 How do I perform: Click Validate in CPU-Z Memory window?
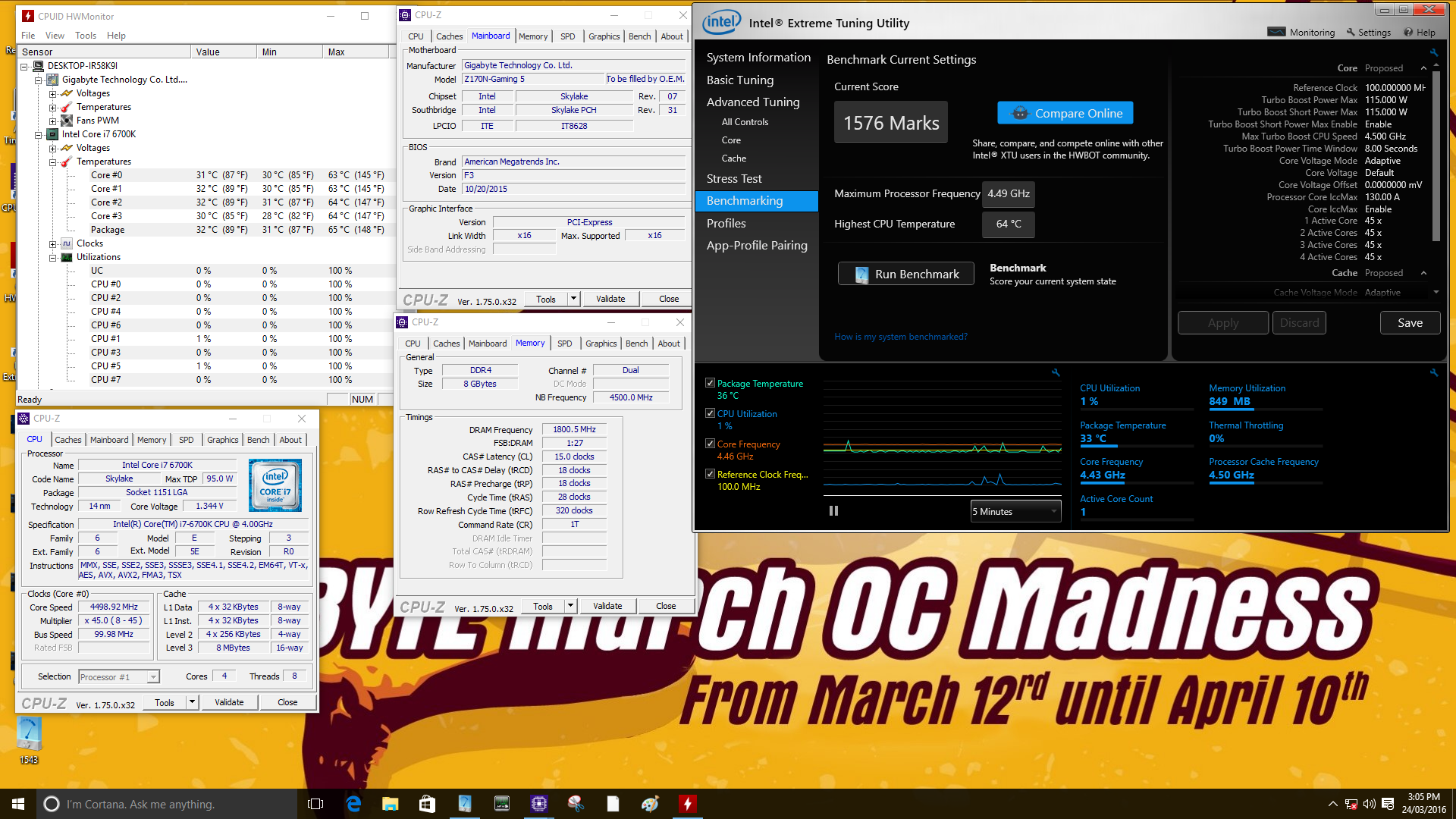[607, 606]
